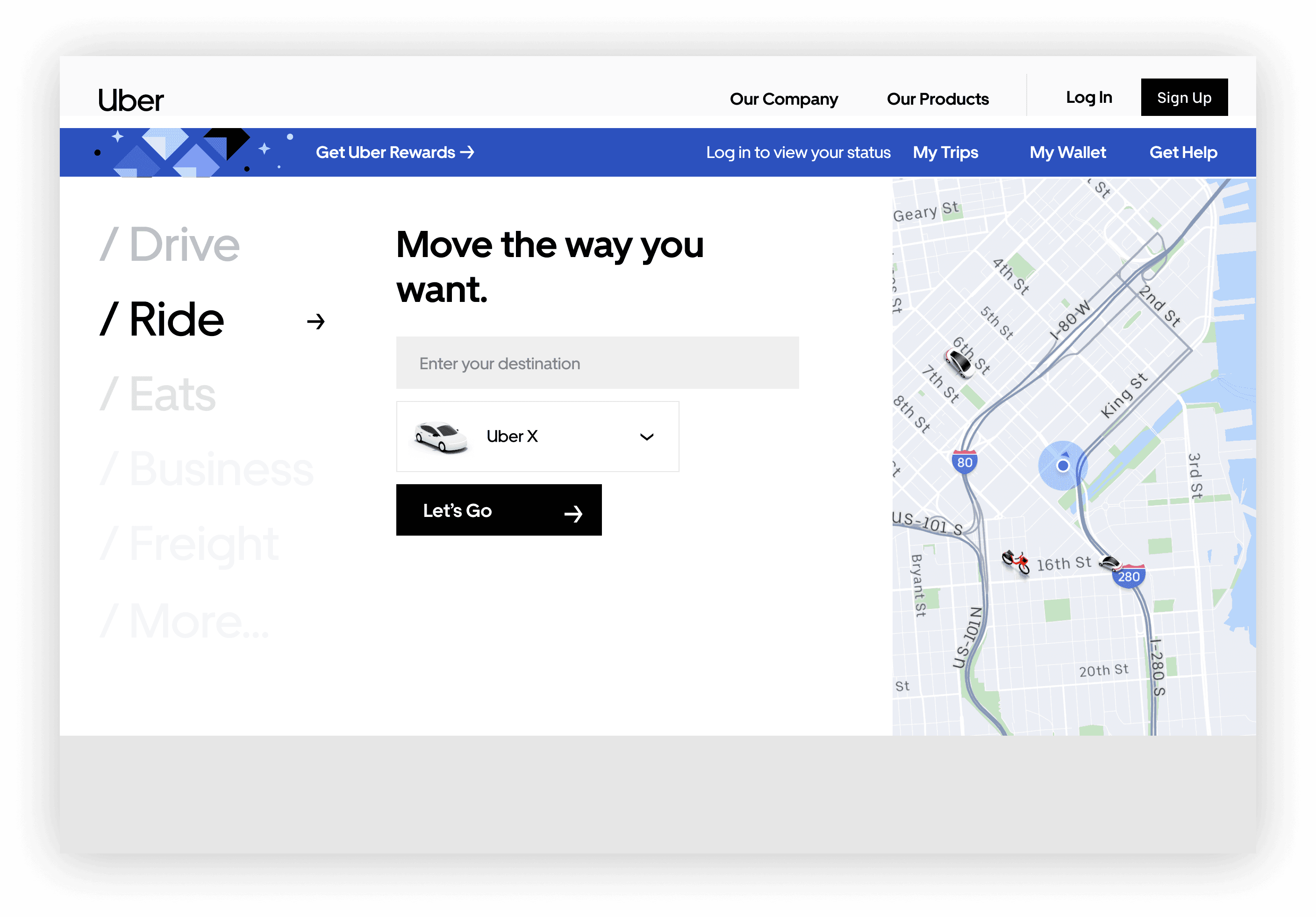Open the More... section
Image resolution: width=1316 pixels, height=917 pixels.
click(x=184, y=621)
